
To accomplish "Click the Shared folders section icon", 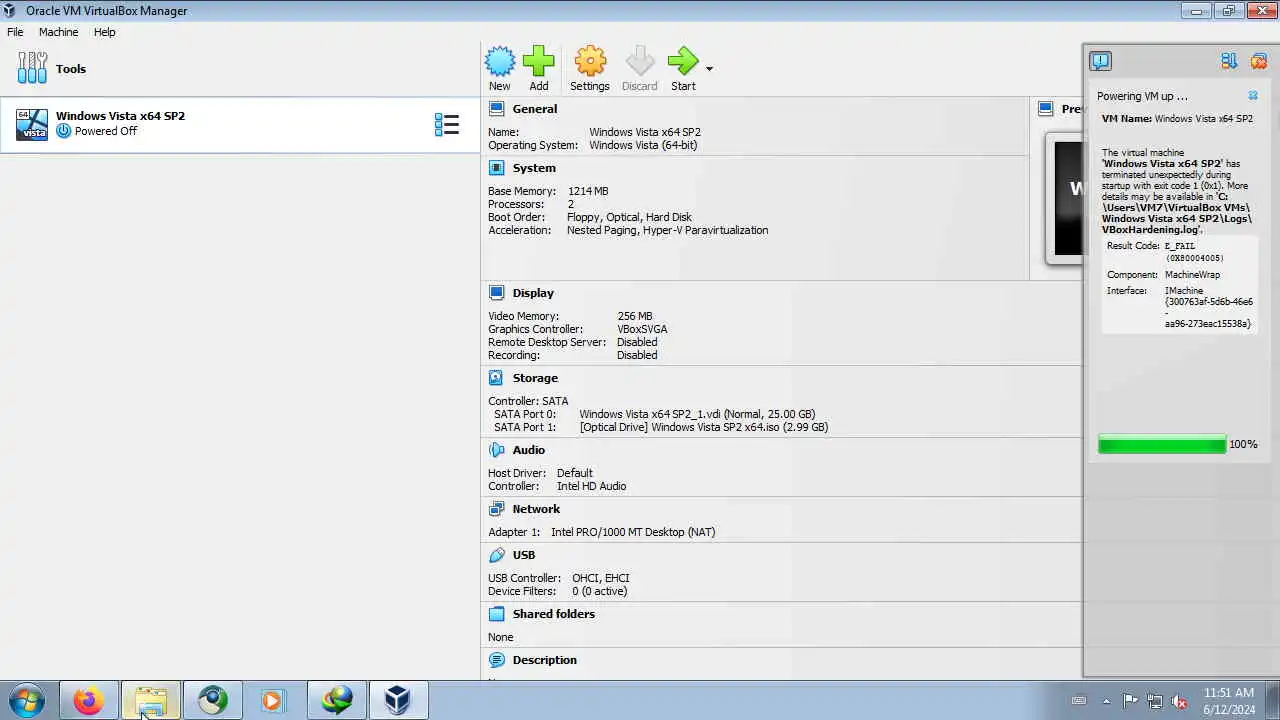I will click(x=497, y=614).
